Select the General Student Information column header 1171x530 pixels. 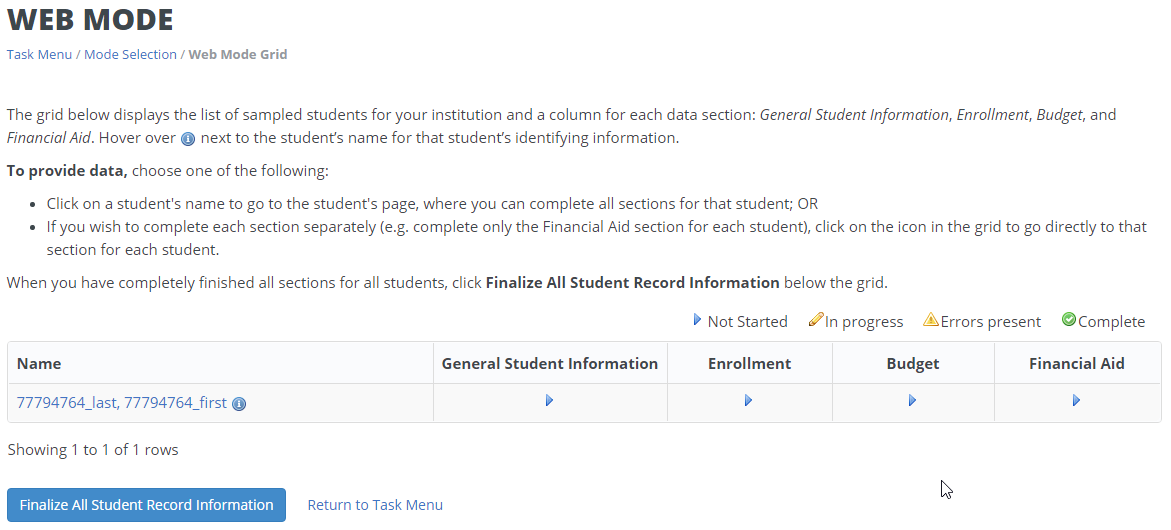point(550,364)
